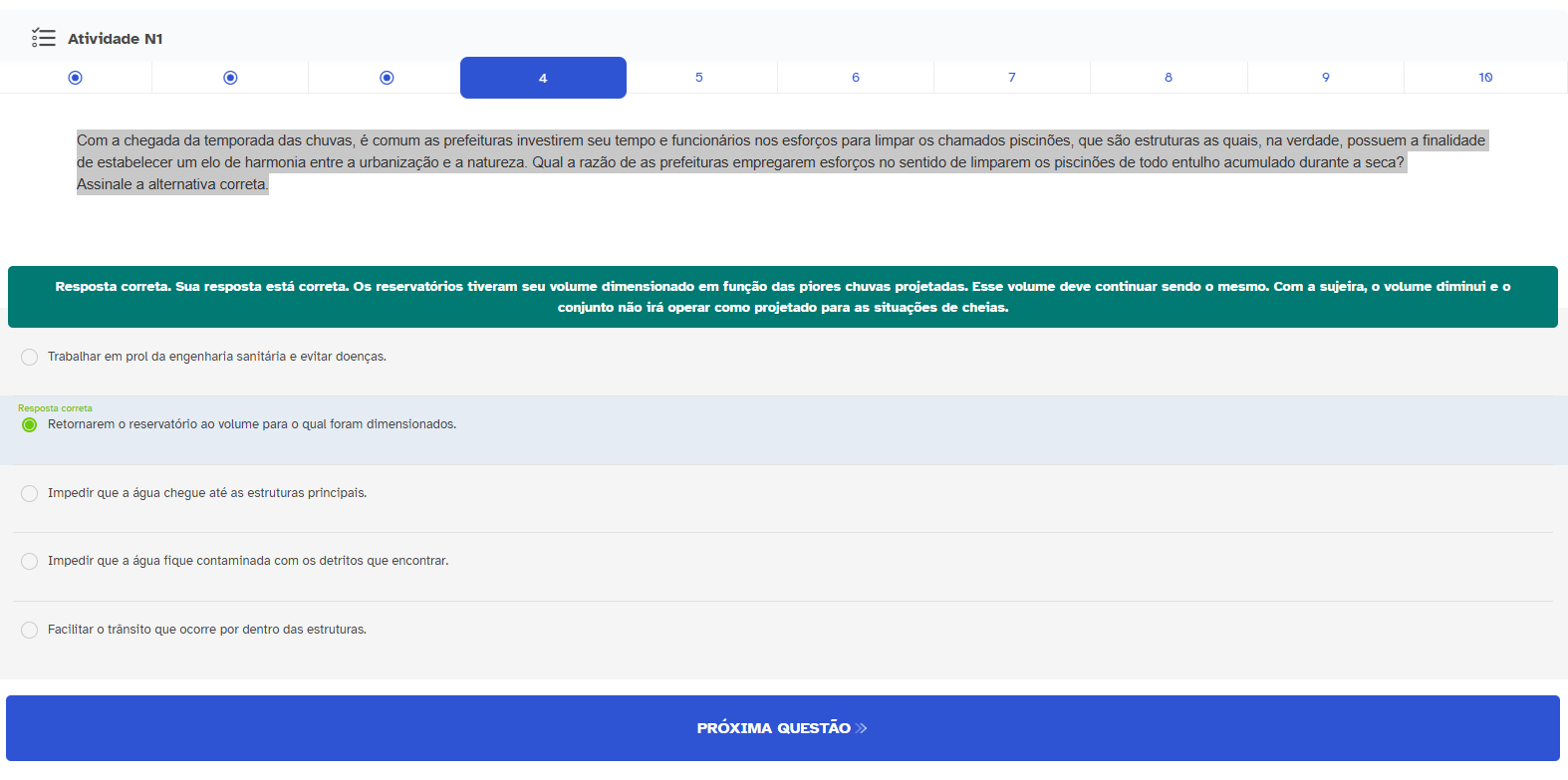Click the activity list icon beside Atividade N1

pyautogui.click(x=43, y=38)
